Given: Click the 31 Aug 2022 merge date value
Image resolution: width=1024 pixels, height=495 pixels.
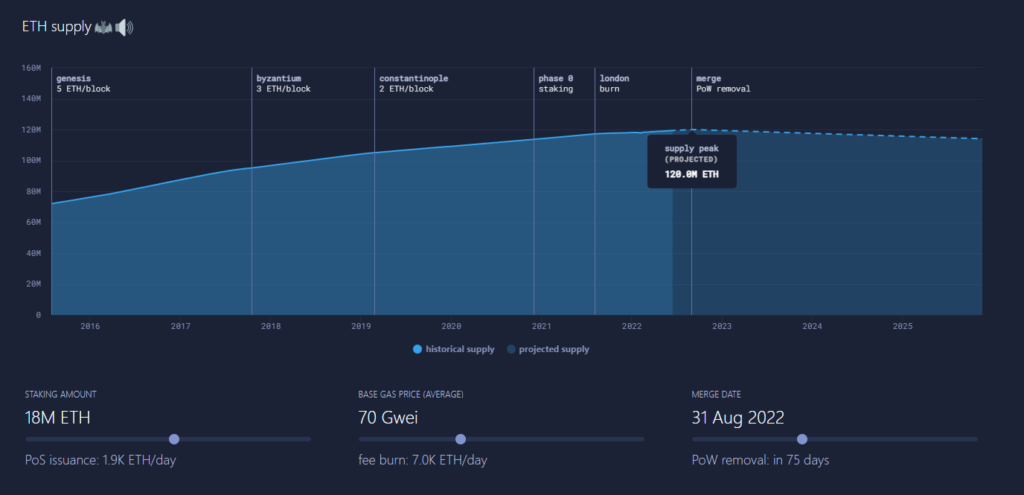Looking at the screenshot, I should tap(738, 417).
